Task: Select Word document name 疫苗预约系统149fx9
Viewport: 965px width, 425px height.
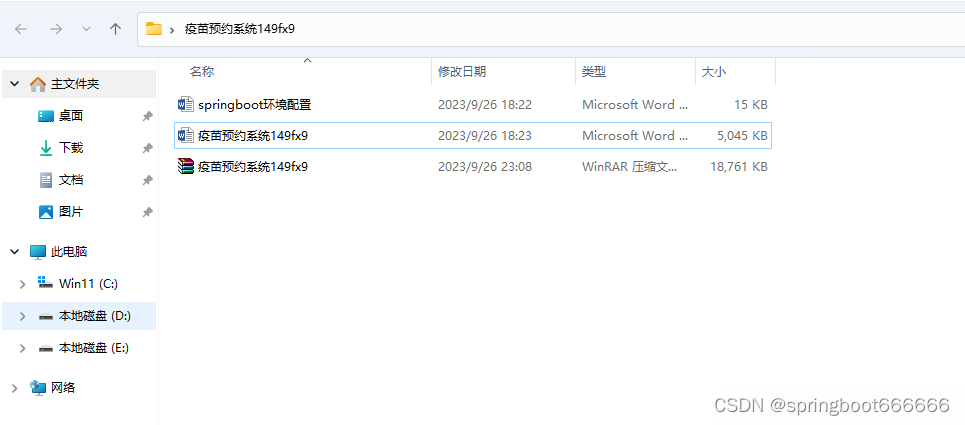Action: pos(253,135)
